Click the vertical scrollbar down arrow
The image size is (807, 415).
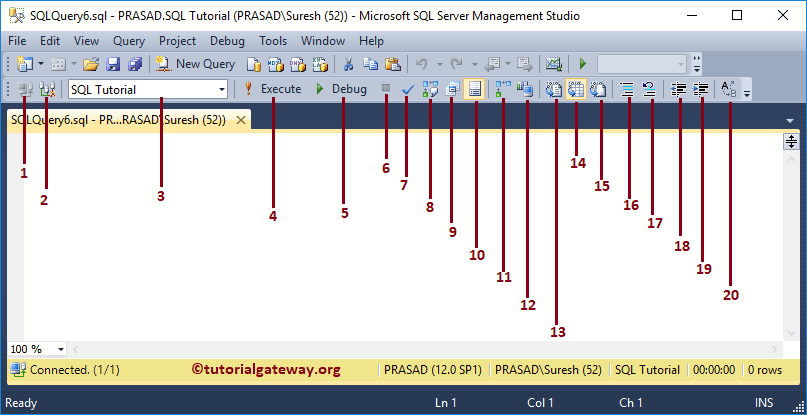coord(791,333)
